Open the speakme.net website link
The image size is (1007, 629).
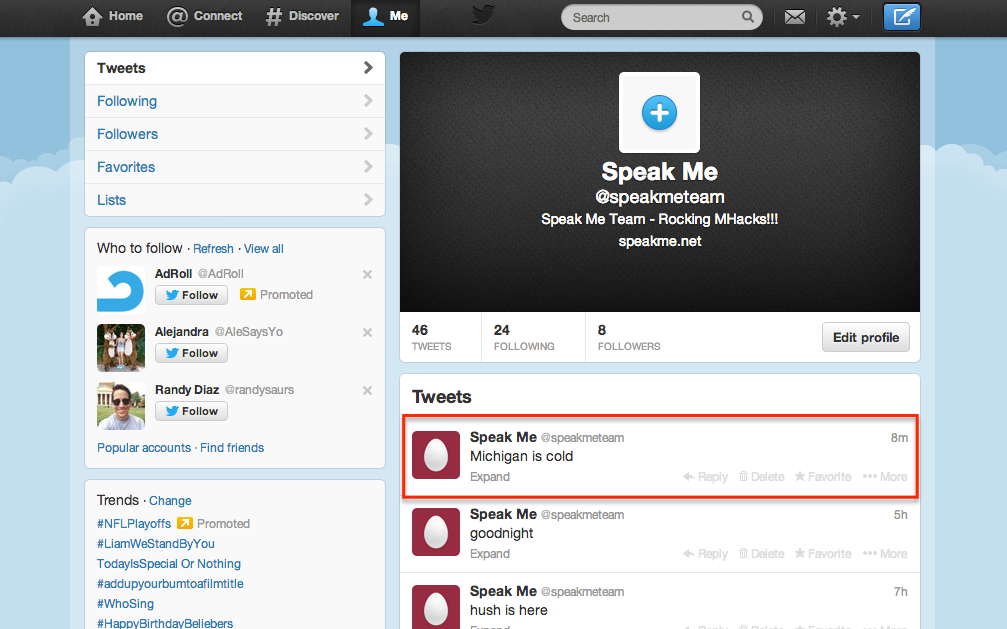point(660,242)
